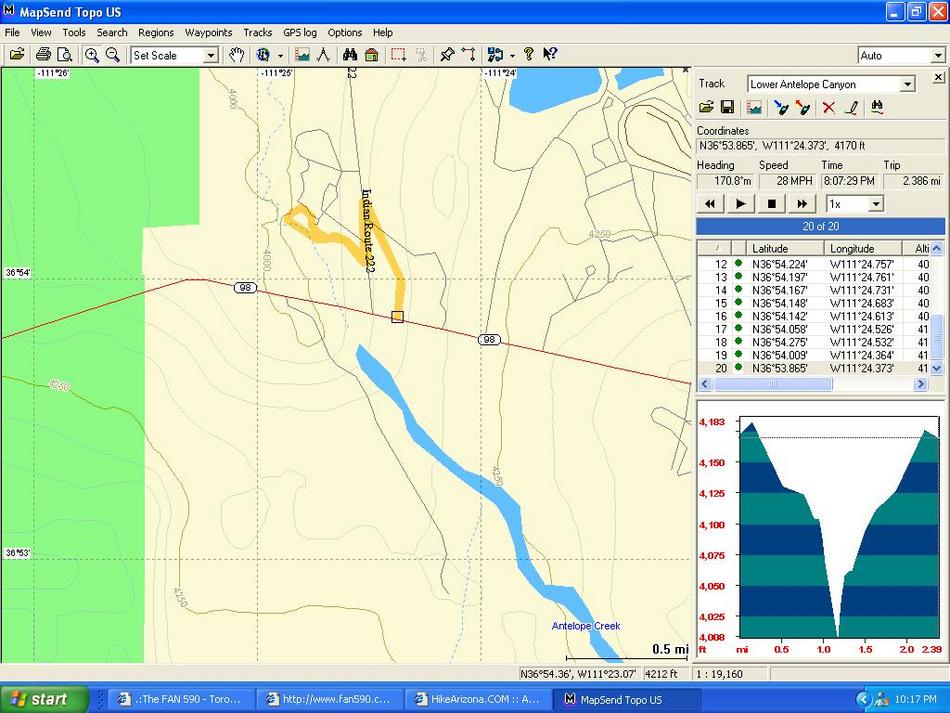Delete track with the red X icon
This screenshot has width=950, height=713.
[x=828, y=107]
